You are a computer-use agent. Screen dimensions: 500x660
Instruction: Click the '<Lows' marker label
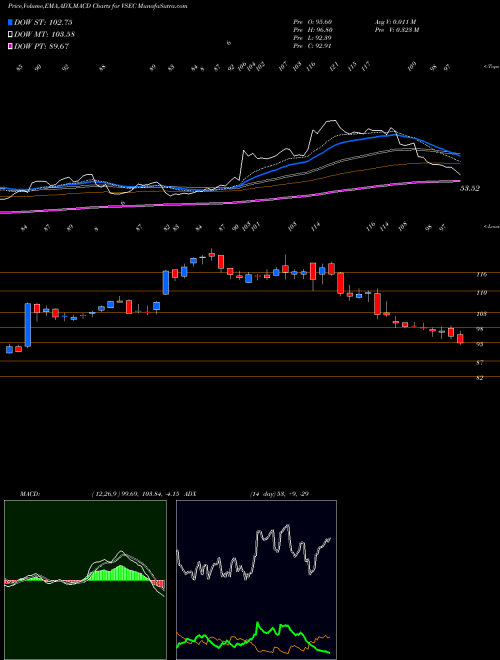coord(491,226)
